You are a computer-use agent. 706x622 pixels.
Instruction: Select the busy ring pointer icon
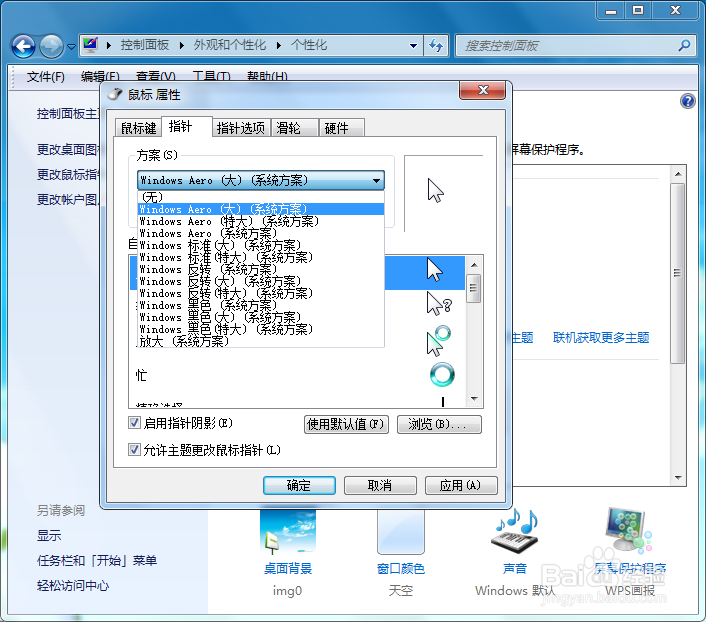click(x=442, y=375)
